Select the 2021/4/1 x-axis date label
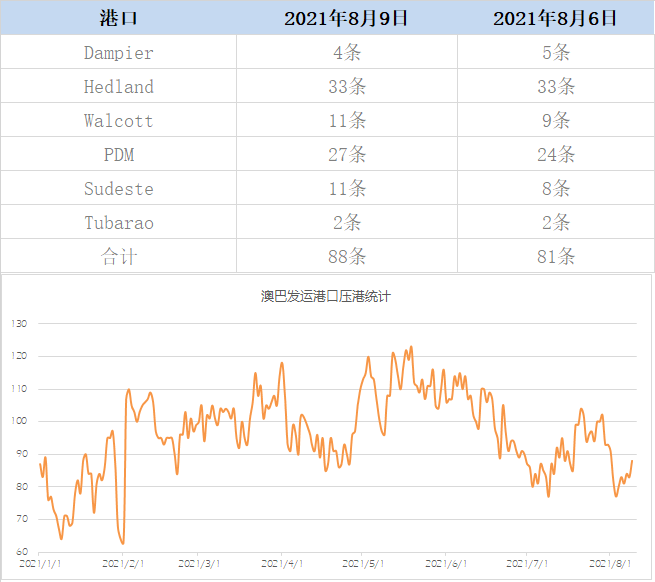This screenshot has width=655, height=582. click(x=282, y=564)
